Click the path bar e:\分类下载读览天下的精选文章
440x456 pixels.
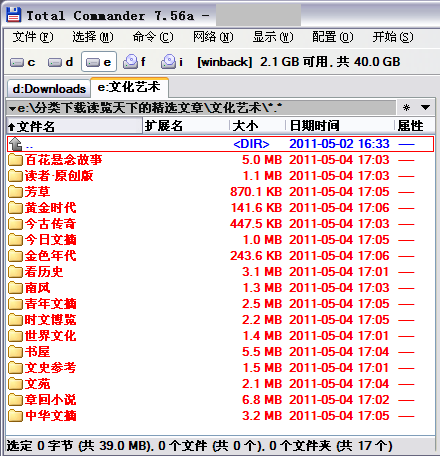pyautogui.click(x=201, y=108)
